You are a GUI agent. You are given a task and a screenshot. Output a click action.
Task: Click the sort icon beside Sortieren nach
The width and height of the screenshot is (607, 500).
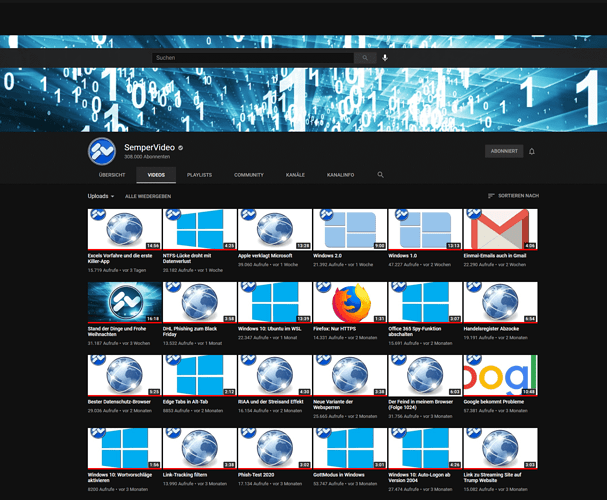point(491,196)
